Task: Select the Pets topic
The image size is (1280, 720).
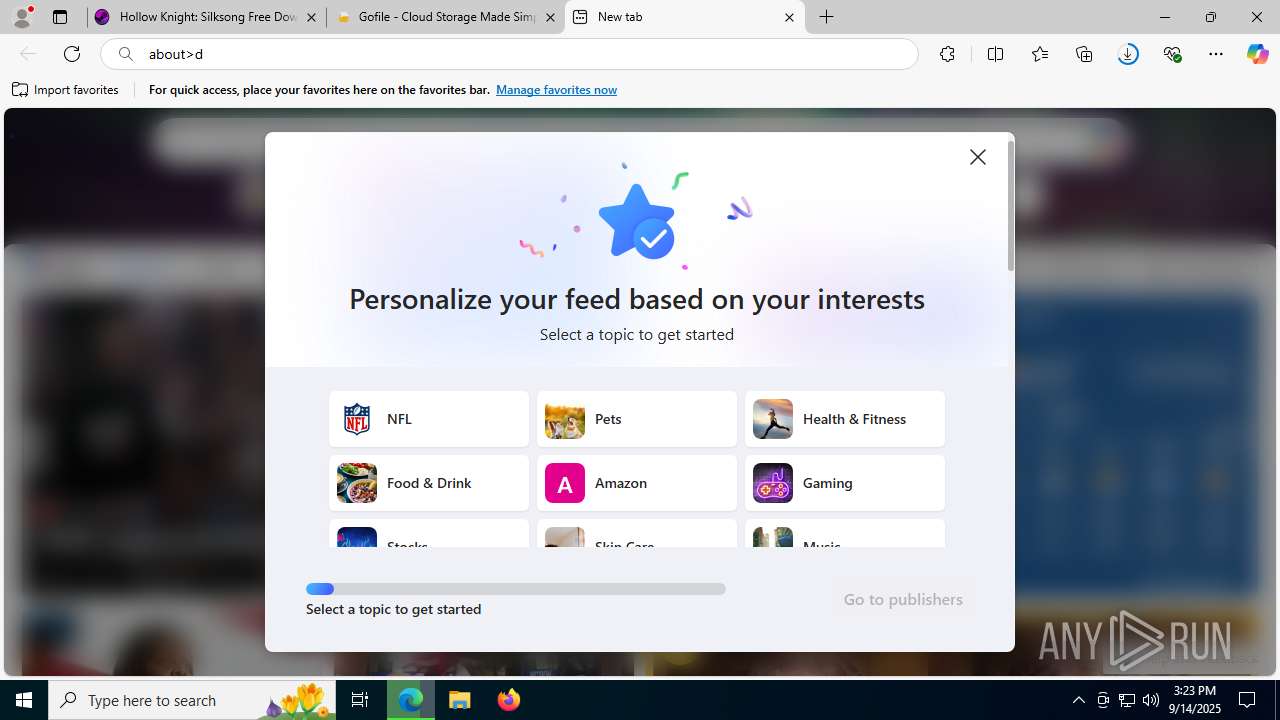Action: point(637,419)
